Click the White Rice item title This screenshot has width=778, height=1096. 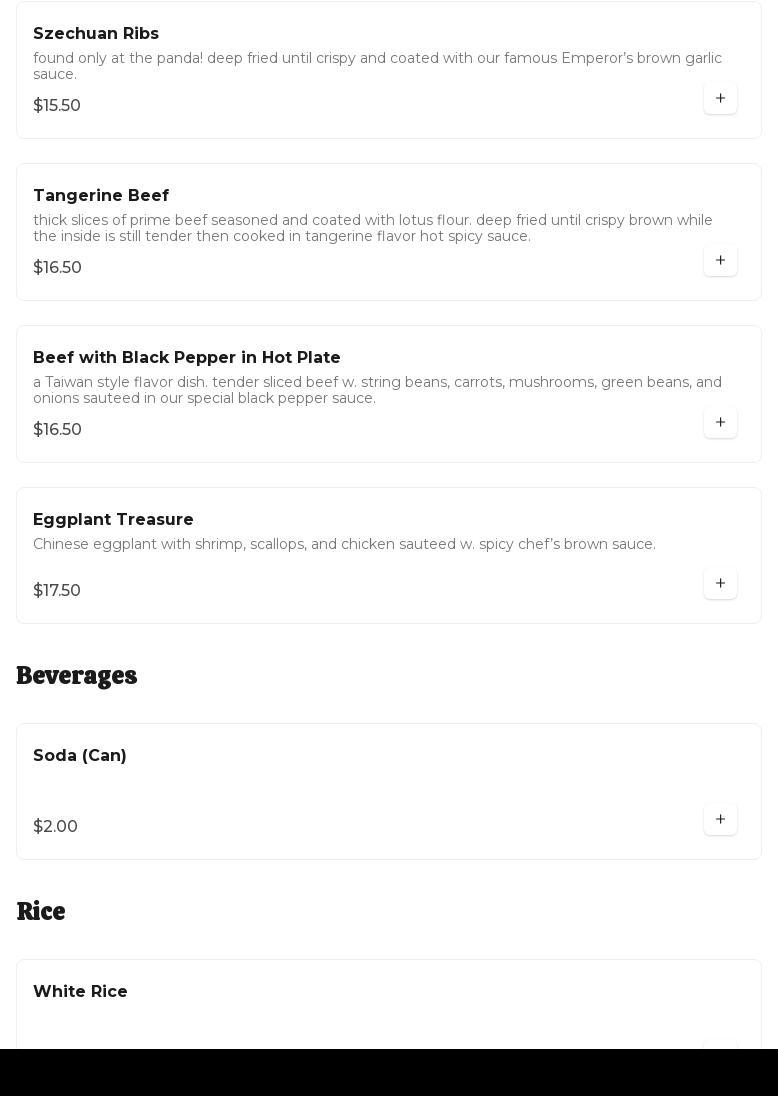point(80,992)
